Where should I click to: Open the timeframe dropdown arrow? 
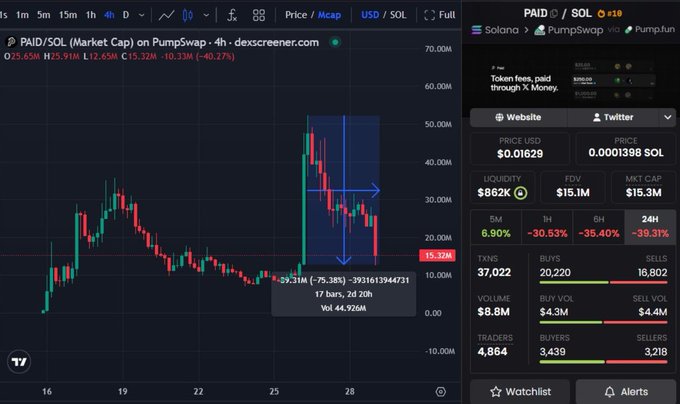pyautogui.click(x=141, y=15)
